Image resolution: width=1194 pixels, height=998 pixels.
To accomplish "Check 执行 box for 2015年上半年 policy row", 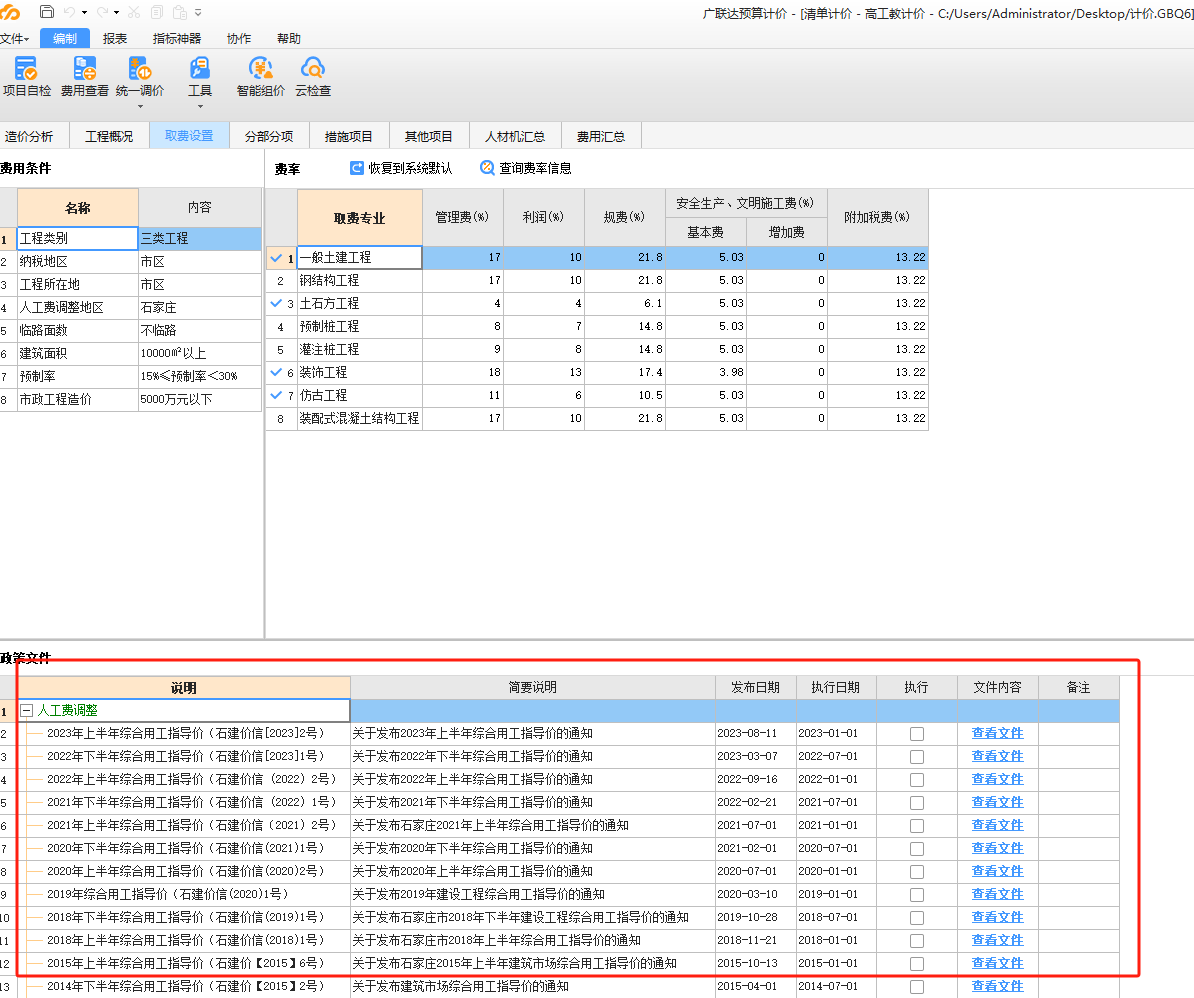I will 917,964.
